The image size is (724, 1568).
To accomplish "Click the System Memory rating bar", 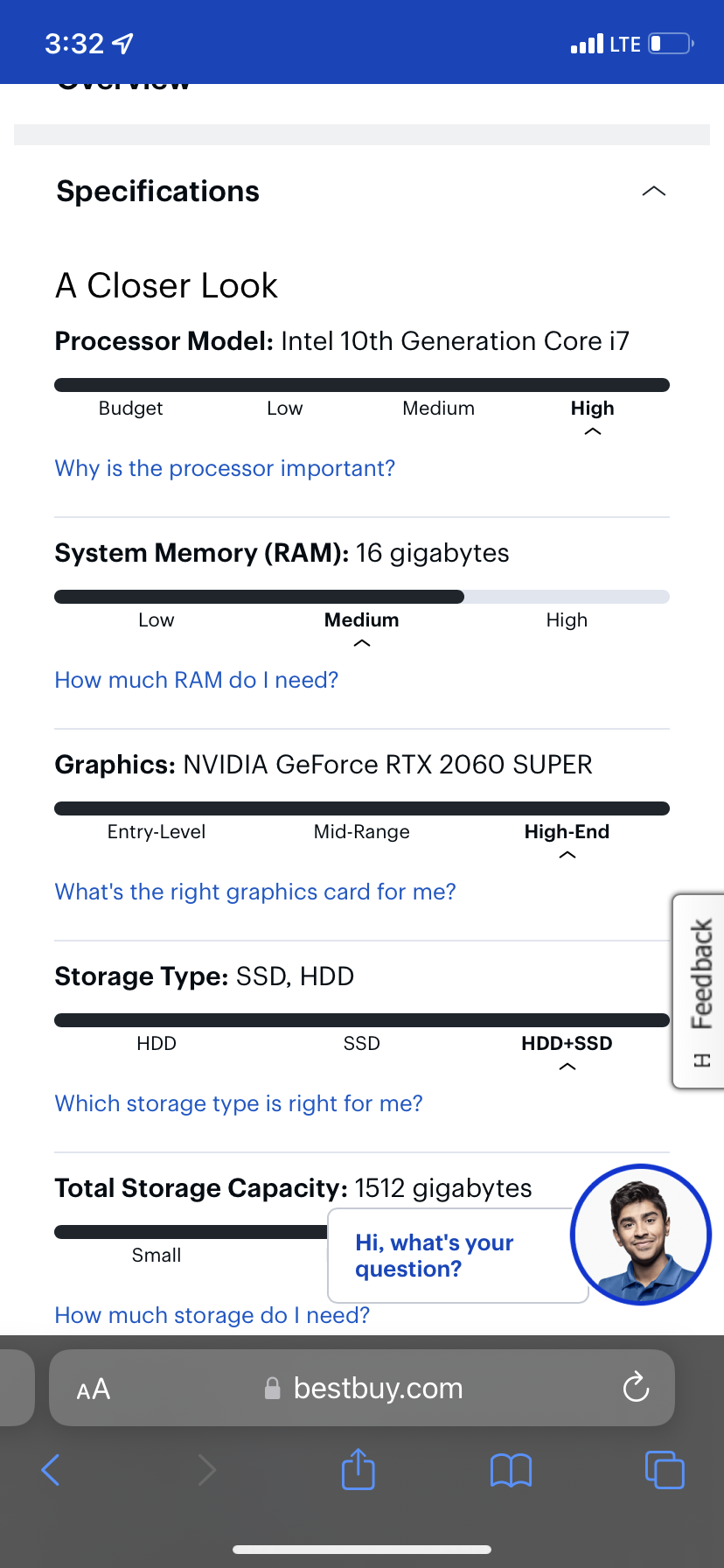I will click(x=361, y=597).
